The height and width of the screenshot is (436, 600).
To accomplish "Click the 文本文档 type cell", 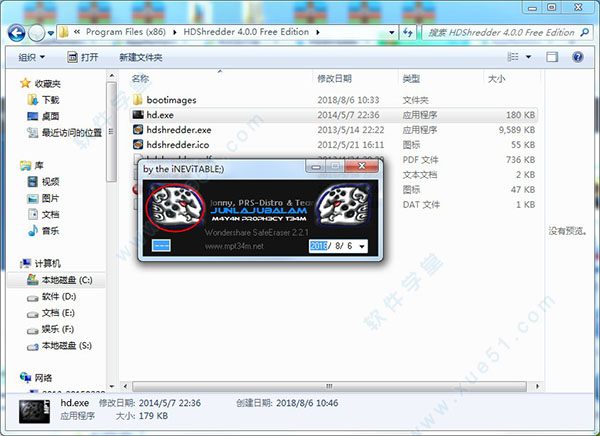I will (x=419, y=175).
